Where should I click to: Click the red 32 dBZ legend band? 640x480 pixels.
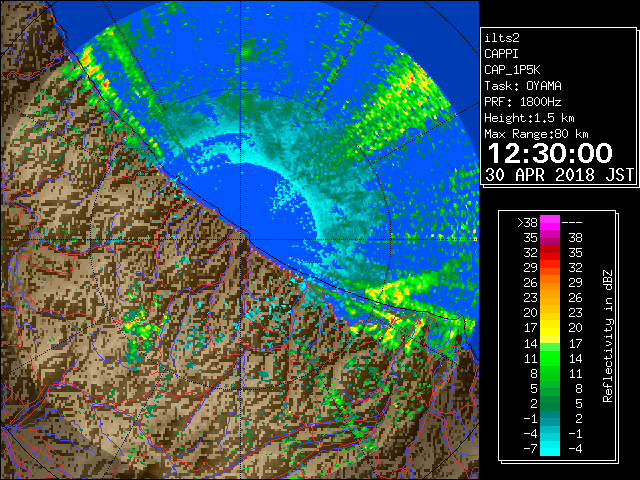pyautogui.click(x=550, y=253)
